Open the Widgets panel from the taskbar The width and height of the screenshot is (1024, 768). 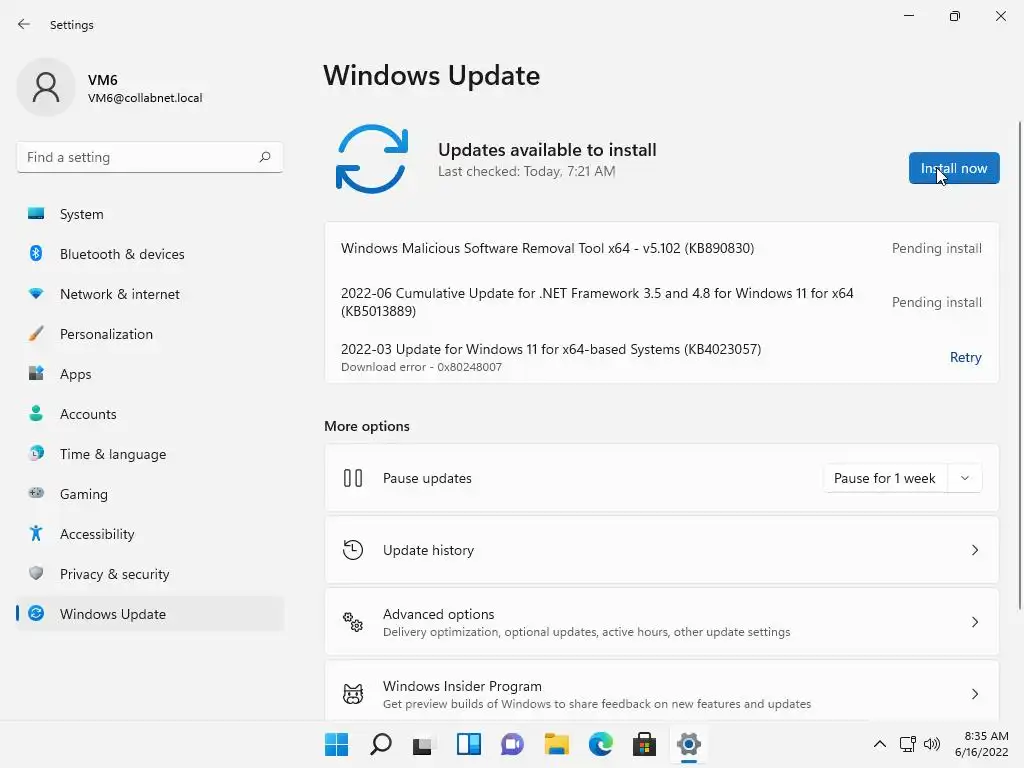click(468, 744)
